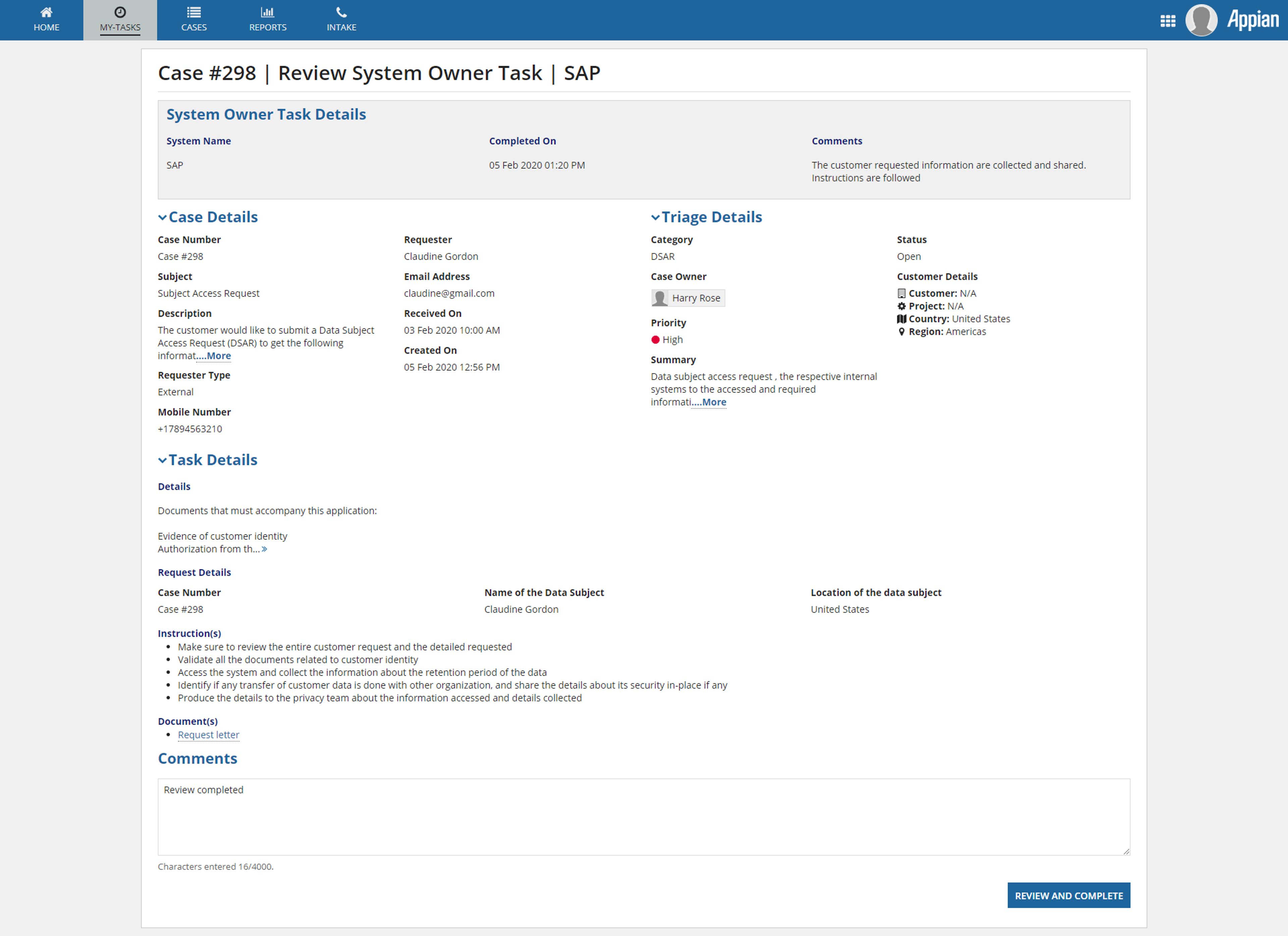This screenshot has height=936, width=1288.
Task: Click completed date 05 Feb 2020 01:20 PM
Action: 537,165
